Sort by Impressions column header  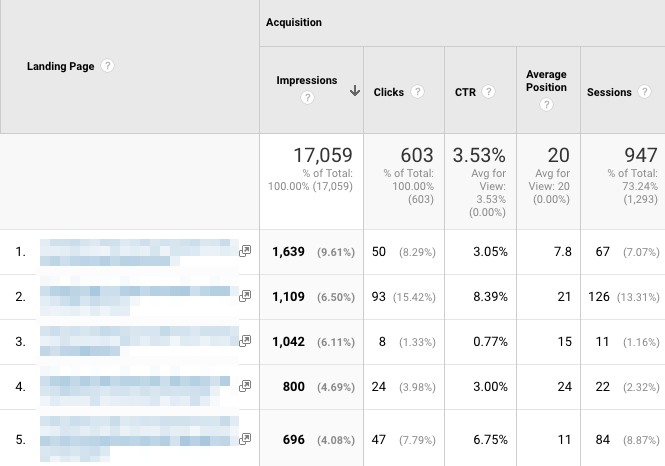307,80
